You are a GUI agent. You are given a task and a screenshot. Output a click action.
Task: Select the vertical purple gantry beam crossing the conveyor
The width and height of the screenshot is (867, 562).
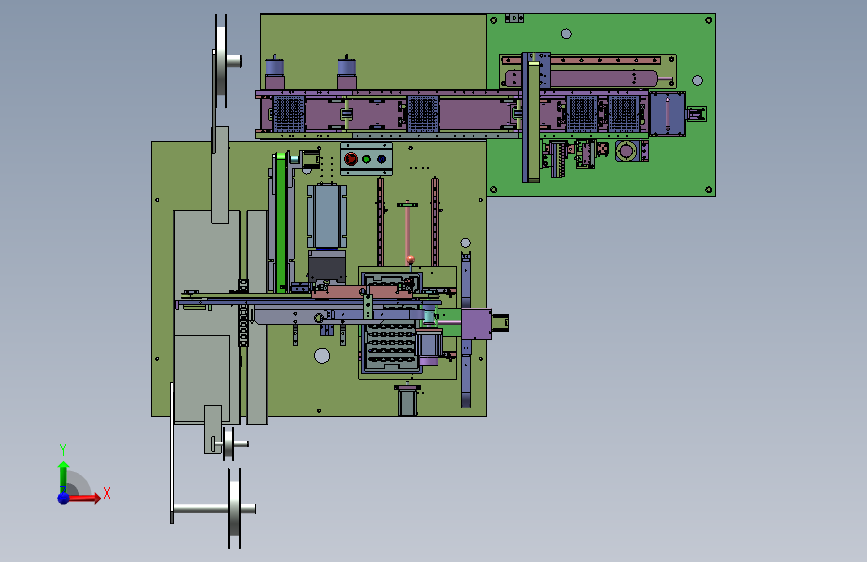(x=531, y=117)
